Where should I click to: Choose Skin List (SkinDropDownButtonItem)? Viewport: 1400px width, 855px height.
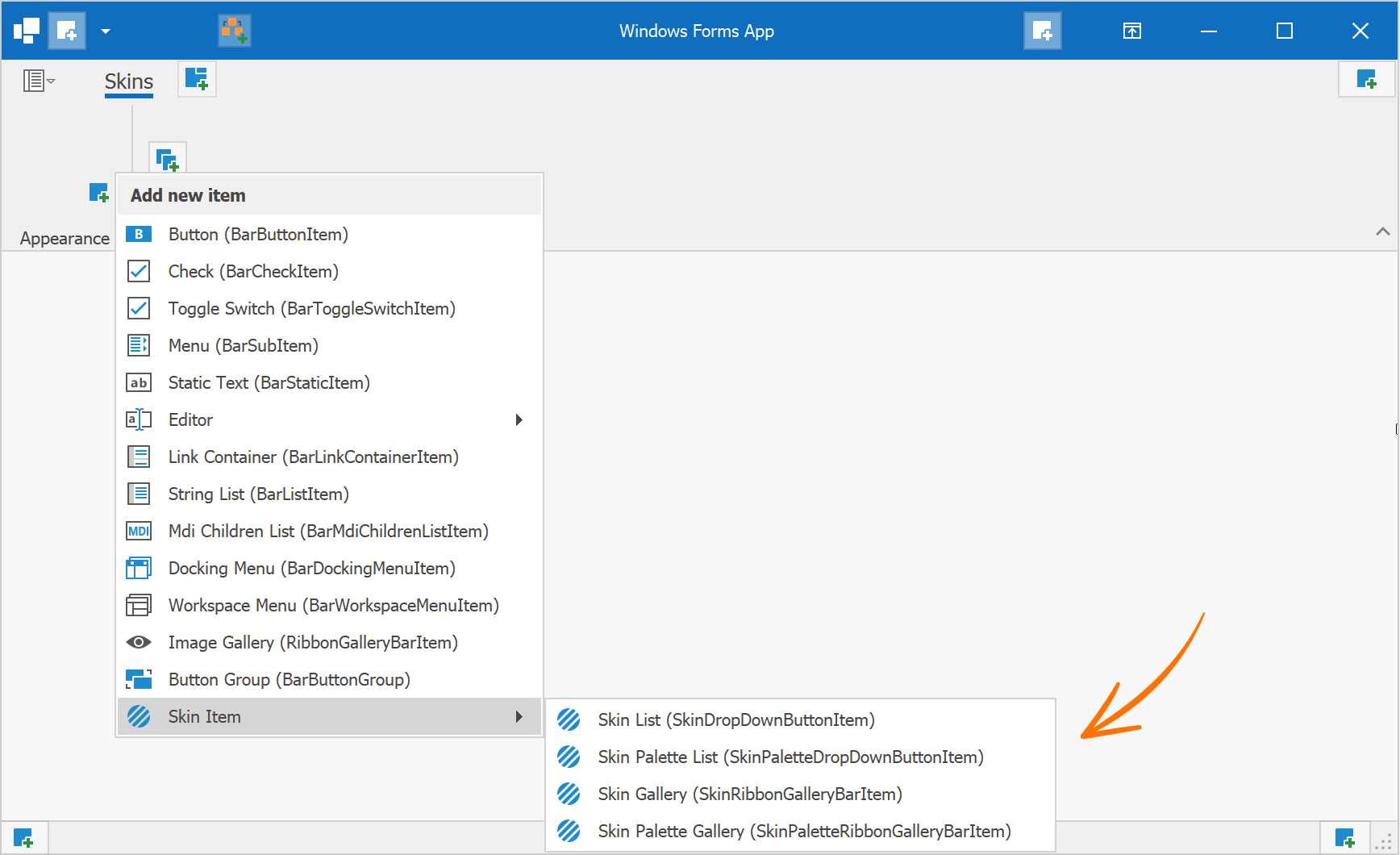pos(736,719)
